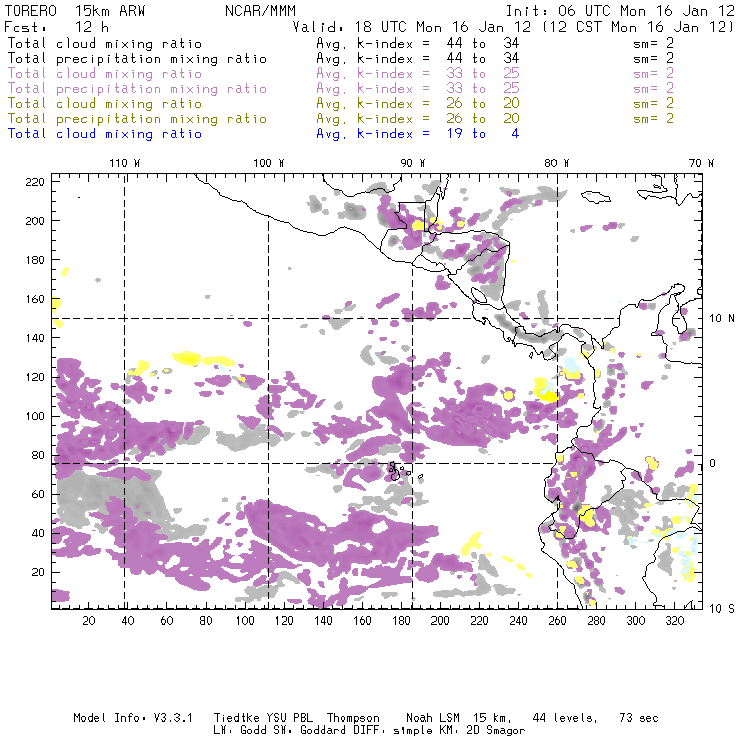Click "73 sec" in the footer

639,718
